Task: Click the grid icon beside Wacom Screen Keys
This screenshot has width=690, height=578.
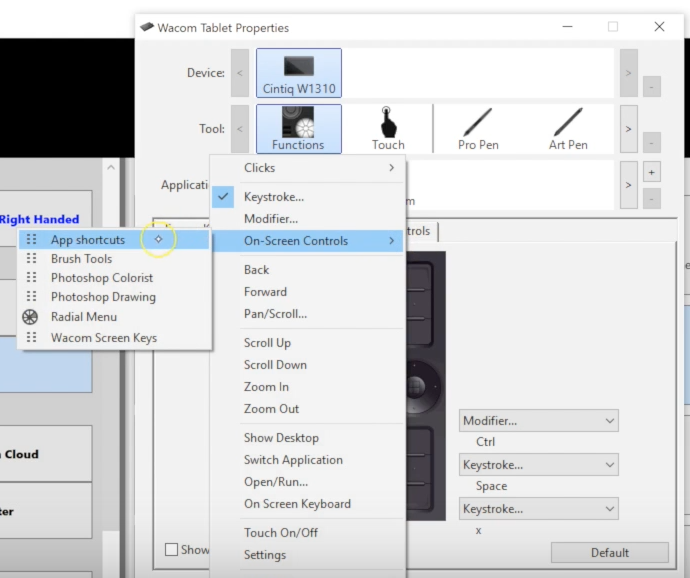Action: 32,338
